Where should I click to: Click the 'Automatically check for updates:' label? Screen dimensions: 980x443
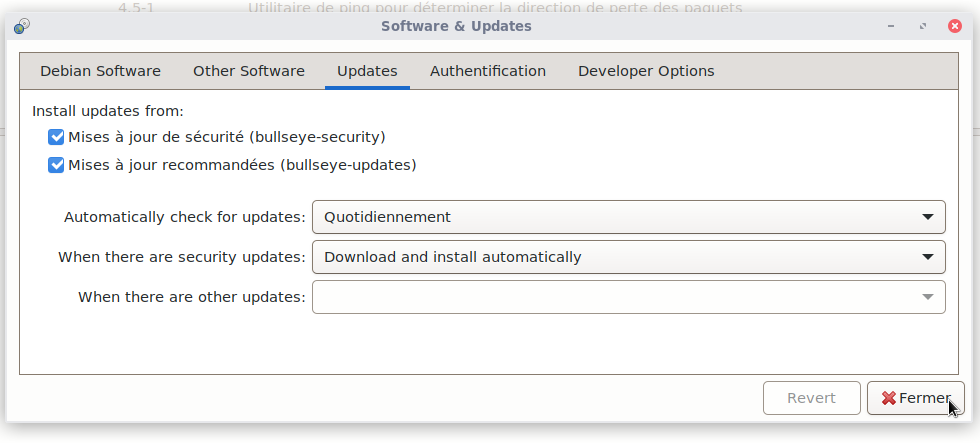click(184, 217)
